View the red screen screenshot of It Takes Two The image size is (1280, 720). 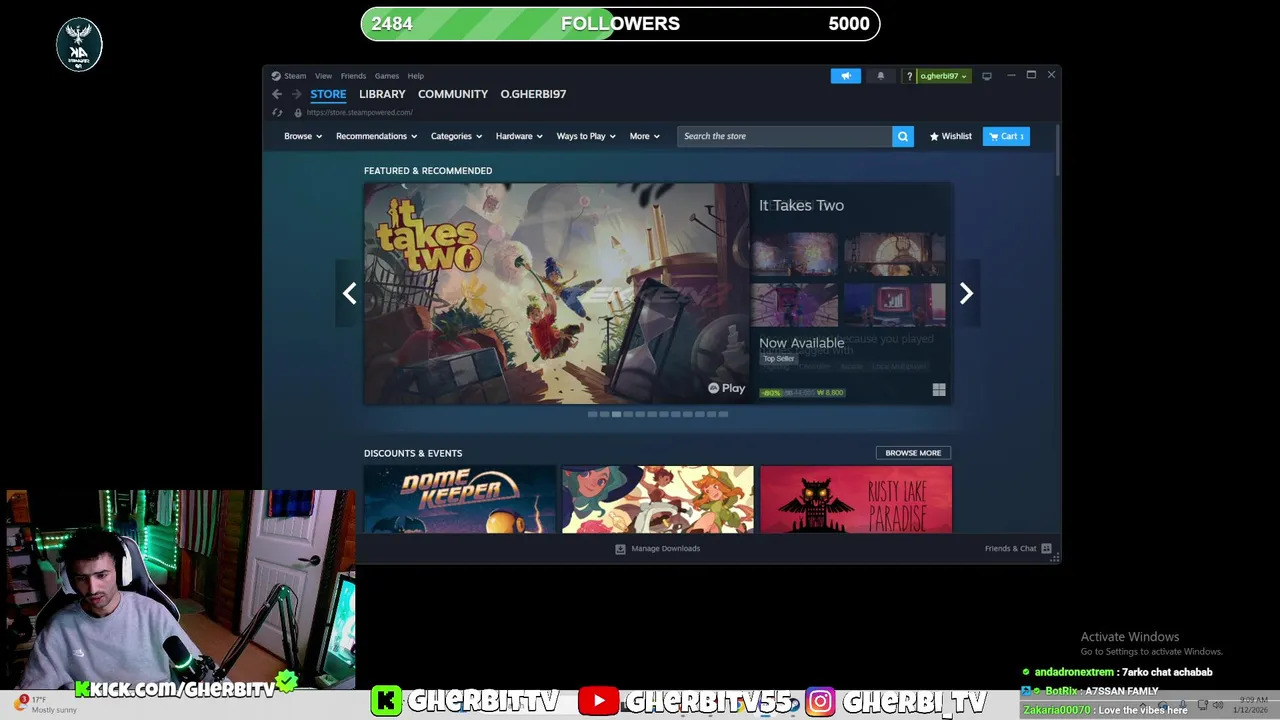point(894,304)
